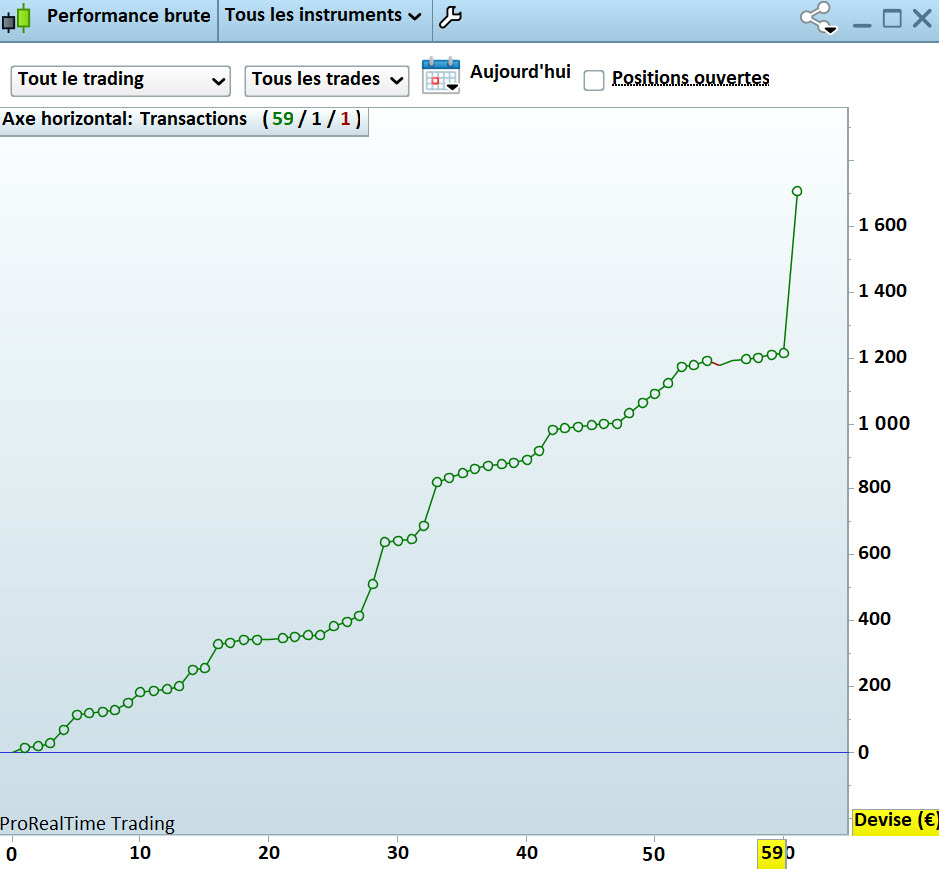Viewport: 939px width, 869px height.
Task: Click the red 1 losing trades count
Action: pos(345,119)
